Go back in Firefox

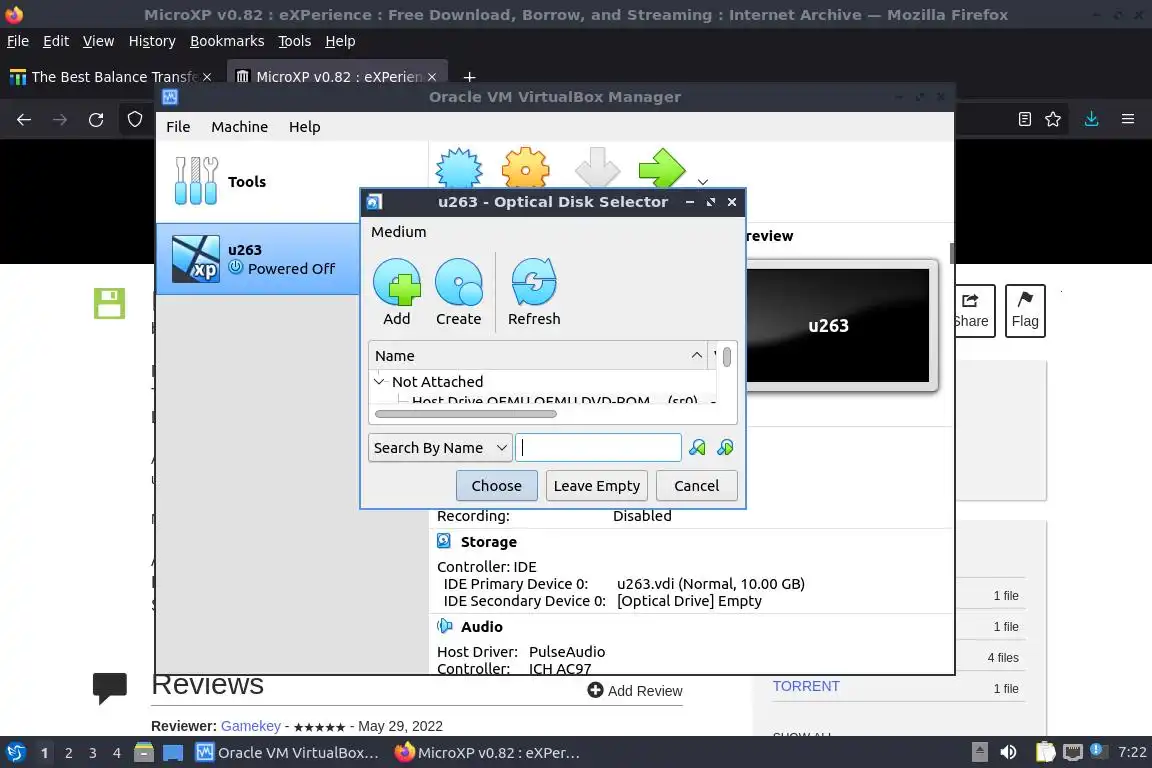click(24, 120)
